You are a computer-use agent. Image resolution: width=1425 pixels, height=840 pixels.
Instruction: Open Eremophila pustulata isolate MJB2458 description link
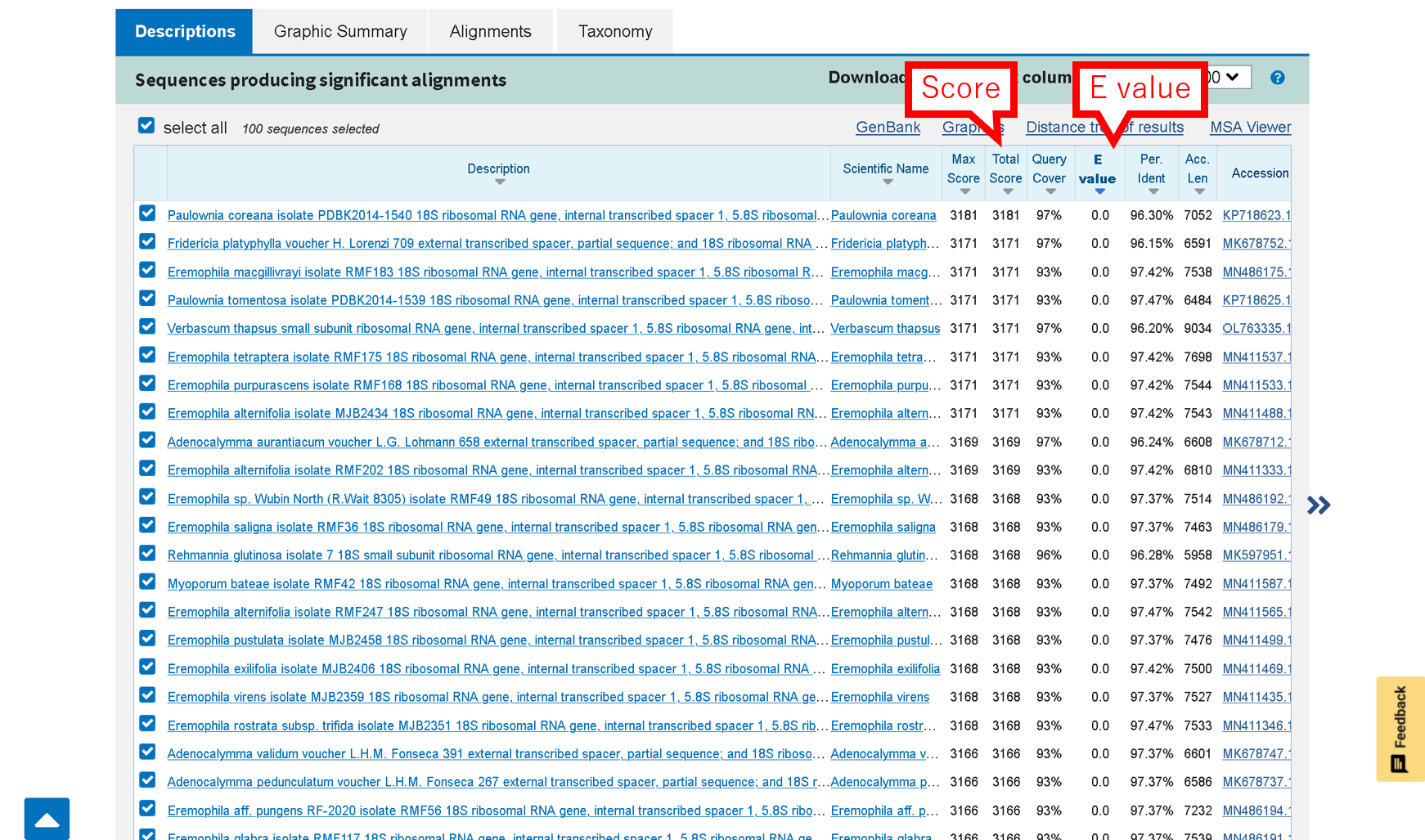(x=497, y=640)
